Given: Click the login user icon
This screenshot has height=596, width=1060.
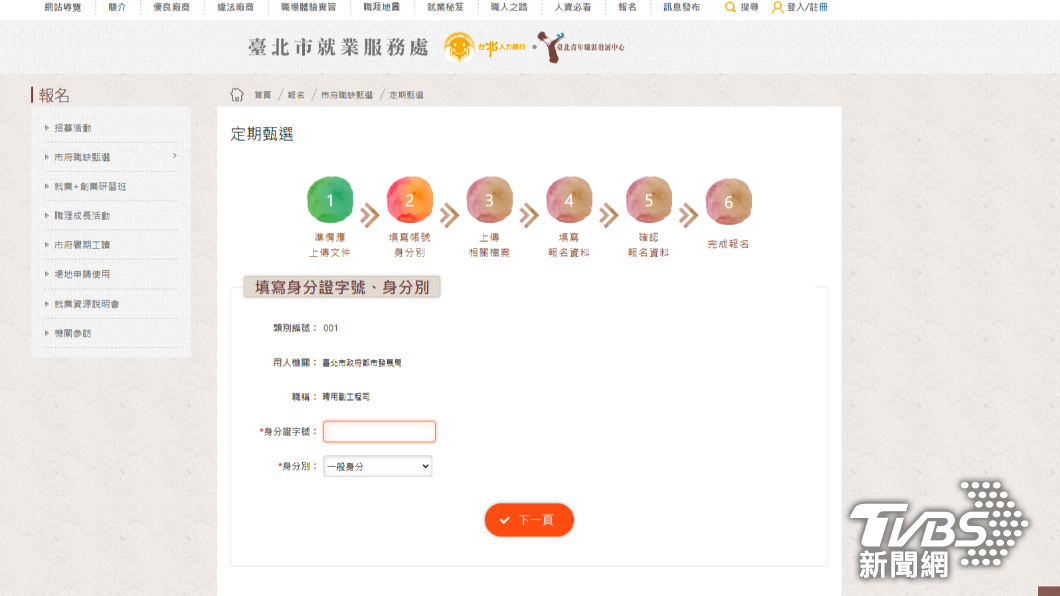Looking at the screenshot, I should pos(777,7).
